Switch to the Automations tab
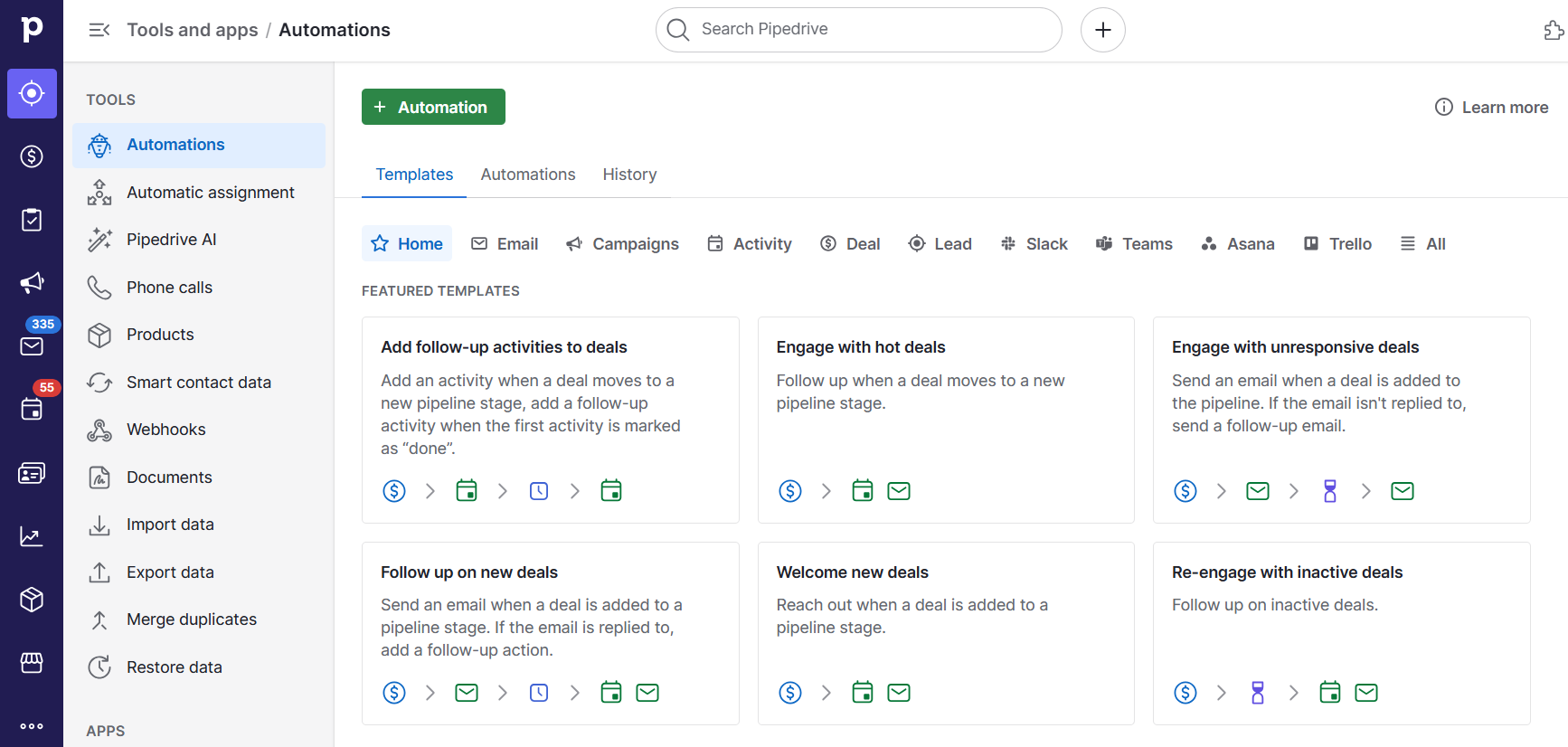Viewport: 1568px width, 747px height. pyautogui.click(x=528, y=175)
